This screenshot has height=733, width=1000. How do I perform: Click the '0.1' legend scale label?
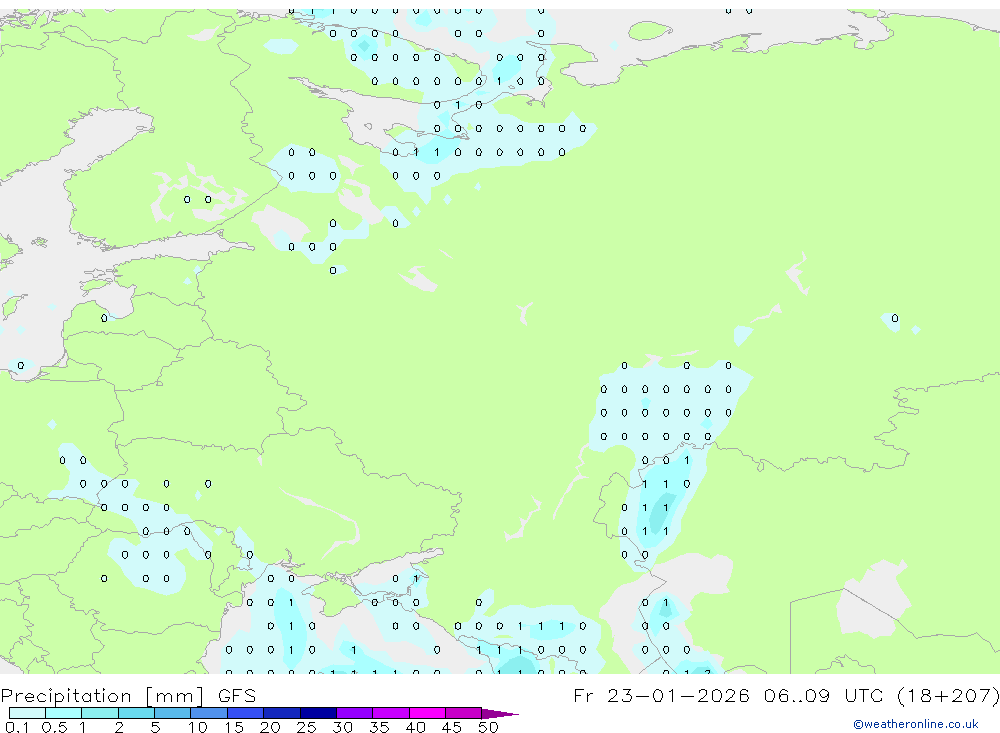coord(17,727)
